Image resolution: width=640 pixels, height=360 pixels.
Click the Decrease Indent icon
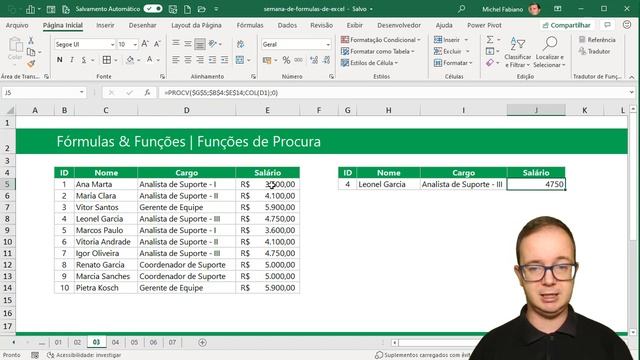click(x=212, y=60)
